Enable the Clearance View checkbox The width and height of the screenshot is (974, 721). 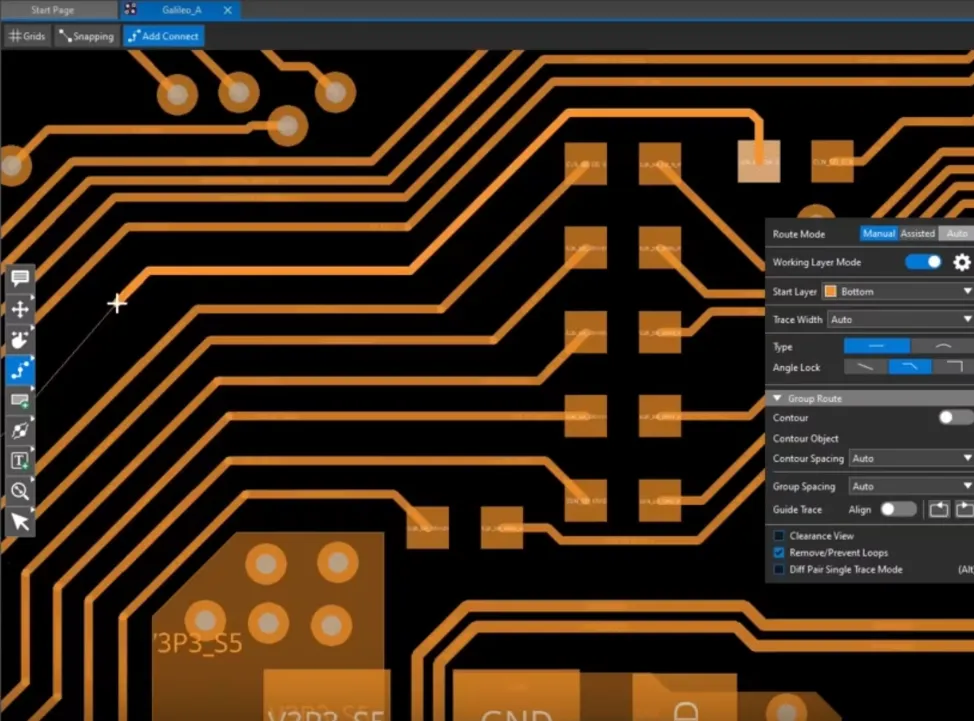click(x=778, y=535)
